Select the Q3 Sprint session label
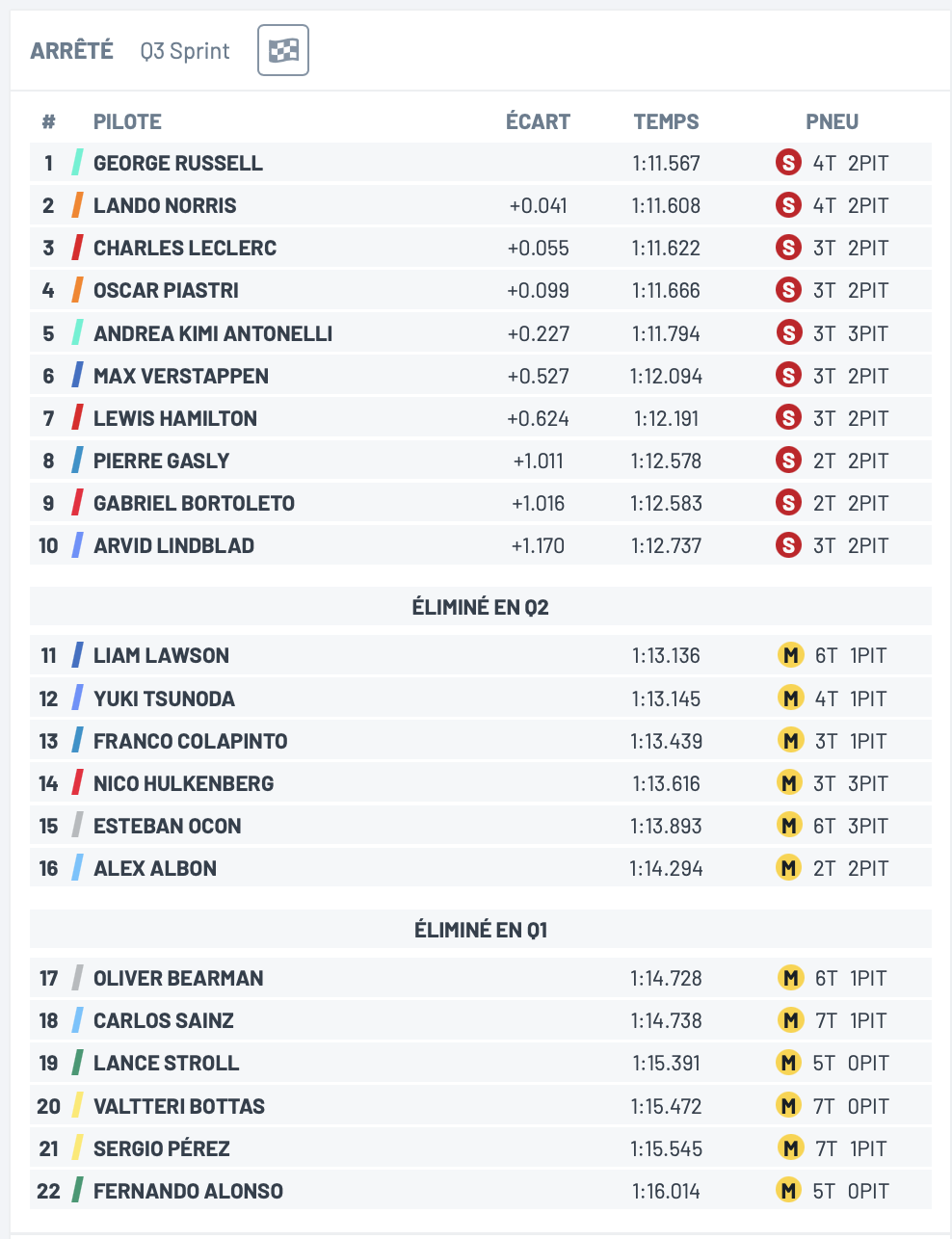Viewport: 952px width, 1239px height. pyautogui.click(x=185, y=51)
